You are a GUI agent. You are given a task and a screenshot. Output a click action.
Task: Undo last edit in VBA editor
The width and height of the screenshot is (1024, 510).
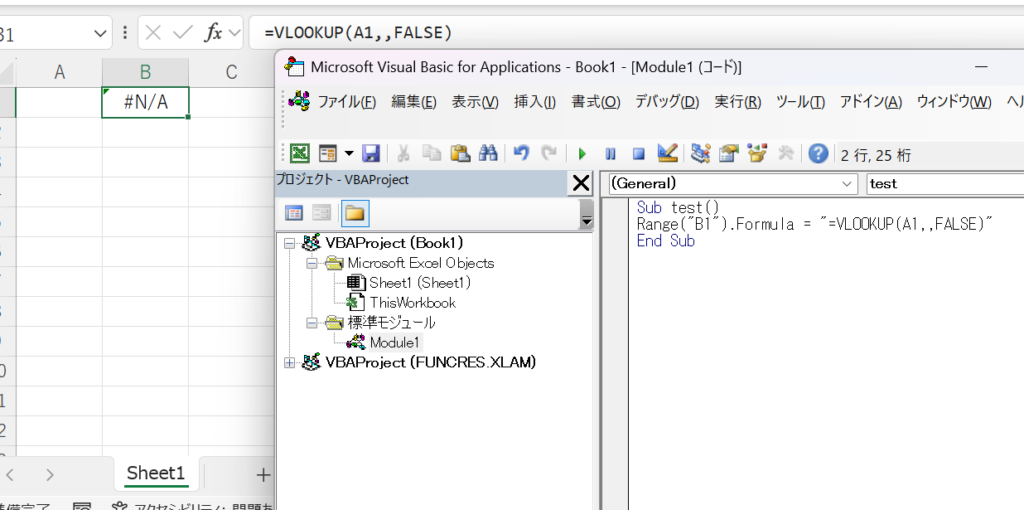[x=520, y=153]
